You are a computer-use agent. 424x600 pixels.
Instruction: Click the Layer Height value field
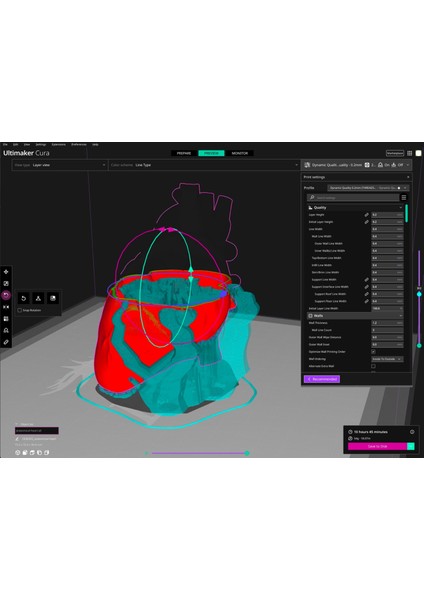[387, 215]
